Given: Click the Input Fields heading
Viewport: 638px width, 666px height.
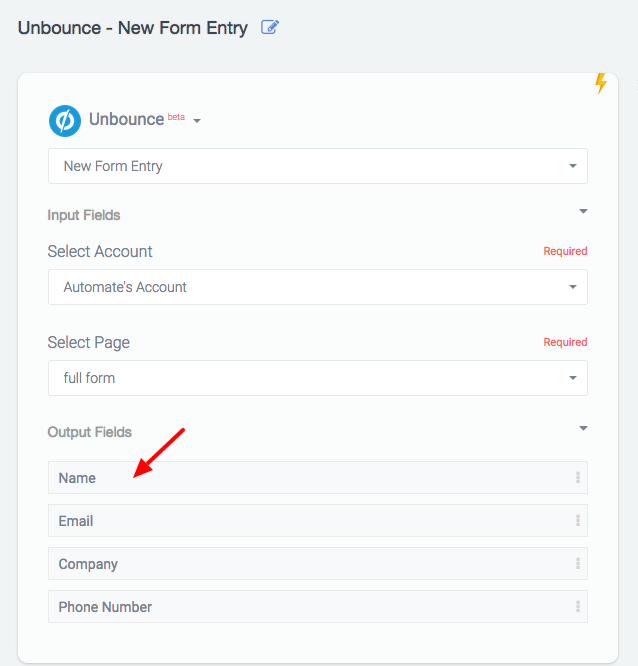Looking at the screenshot, I should pyautogui.click(x=84, y=215).
